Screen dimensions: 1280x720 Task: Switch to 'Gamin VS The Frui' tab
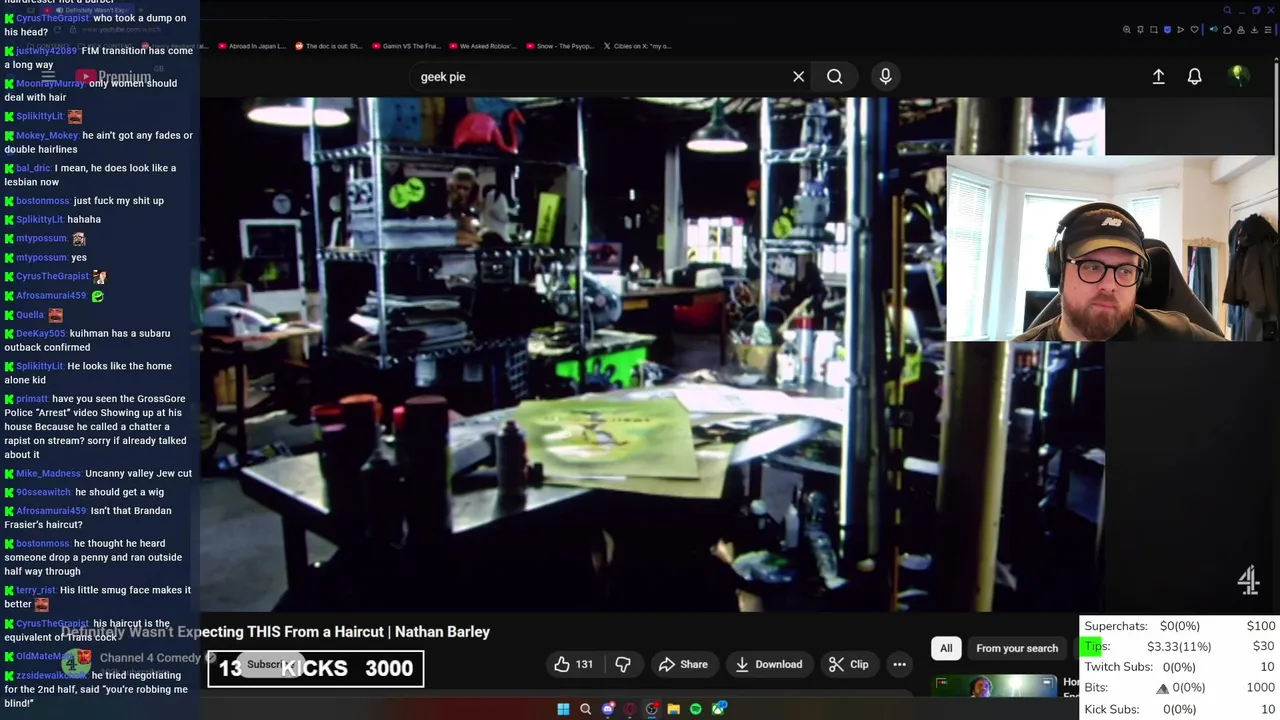(405, 46)
